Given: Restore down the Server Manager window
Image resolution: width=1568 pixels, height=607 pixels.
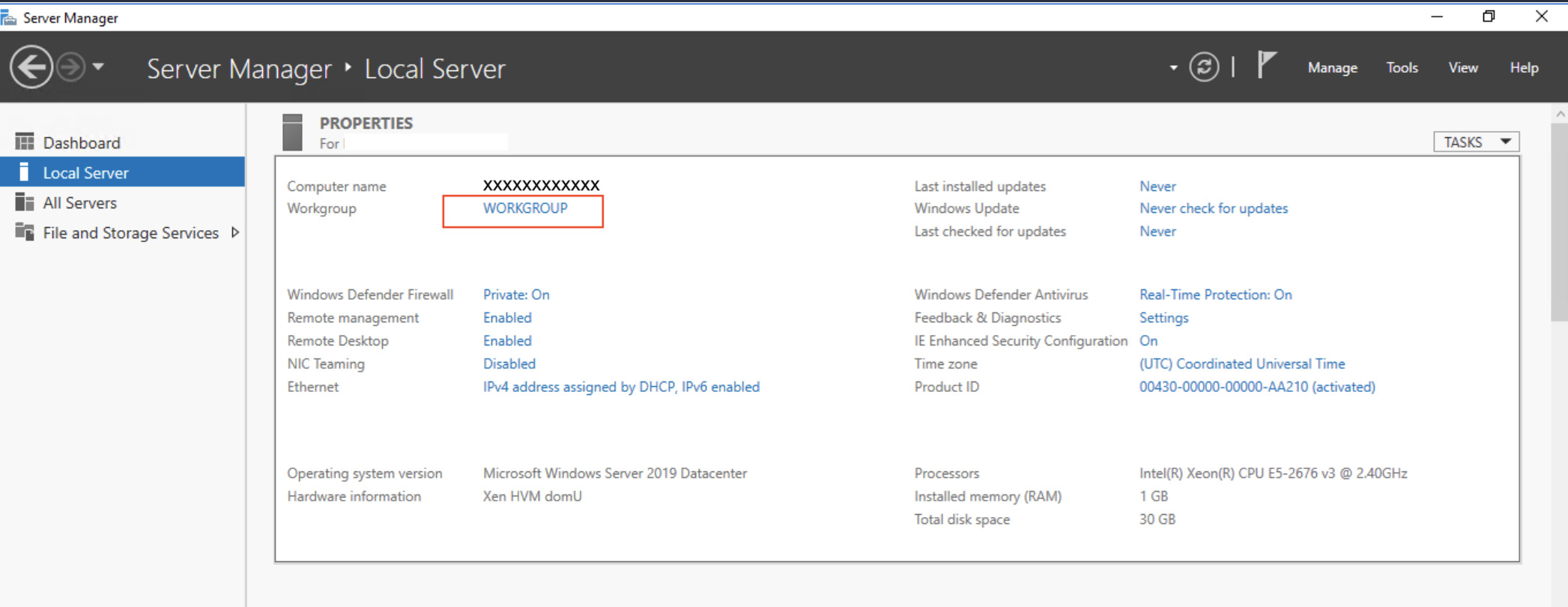Looking at the screenshot, I should pyautogui.click(x=1489, y=16).
